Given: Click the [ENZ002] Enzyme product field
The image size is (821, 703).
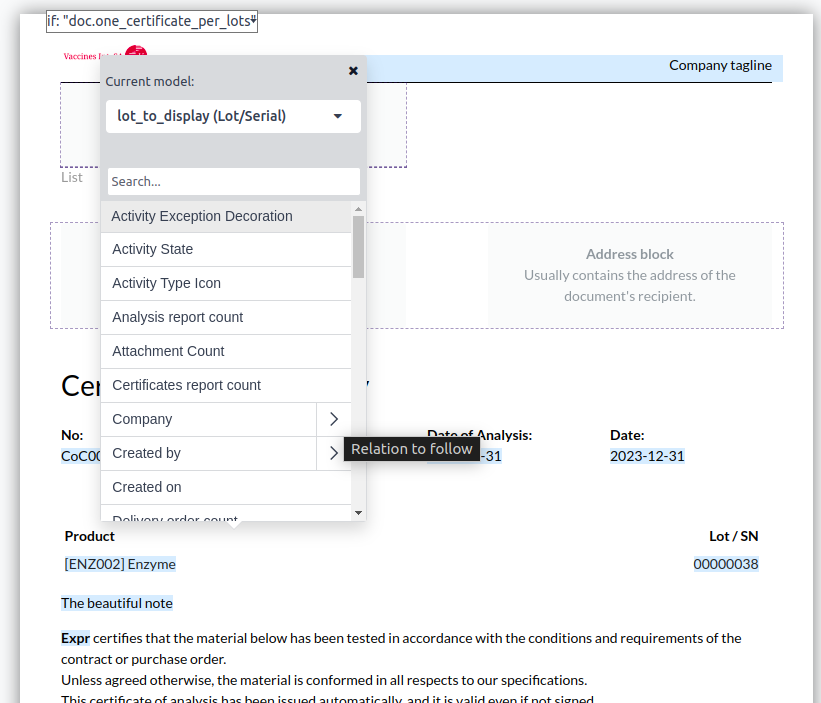Looking at the screenshot, I should point(120,564).
